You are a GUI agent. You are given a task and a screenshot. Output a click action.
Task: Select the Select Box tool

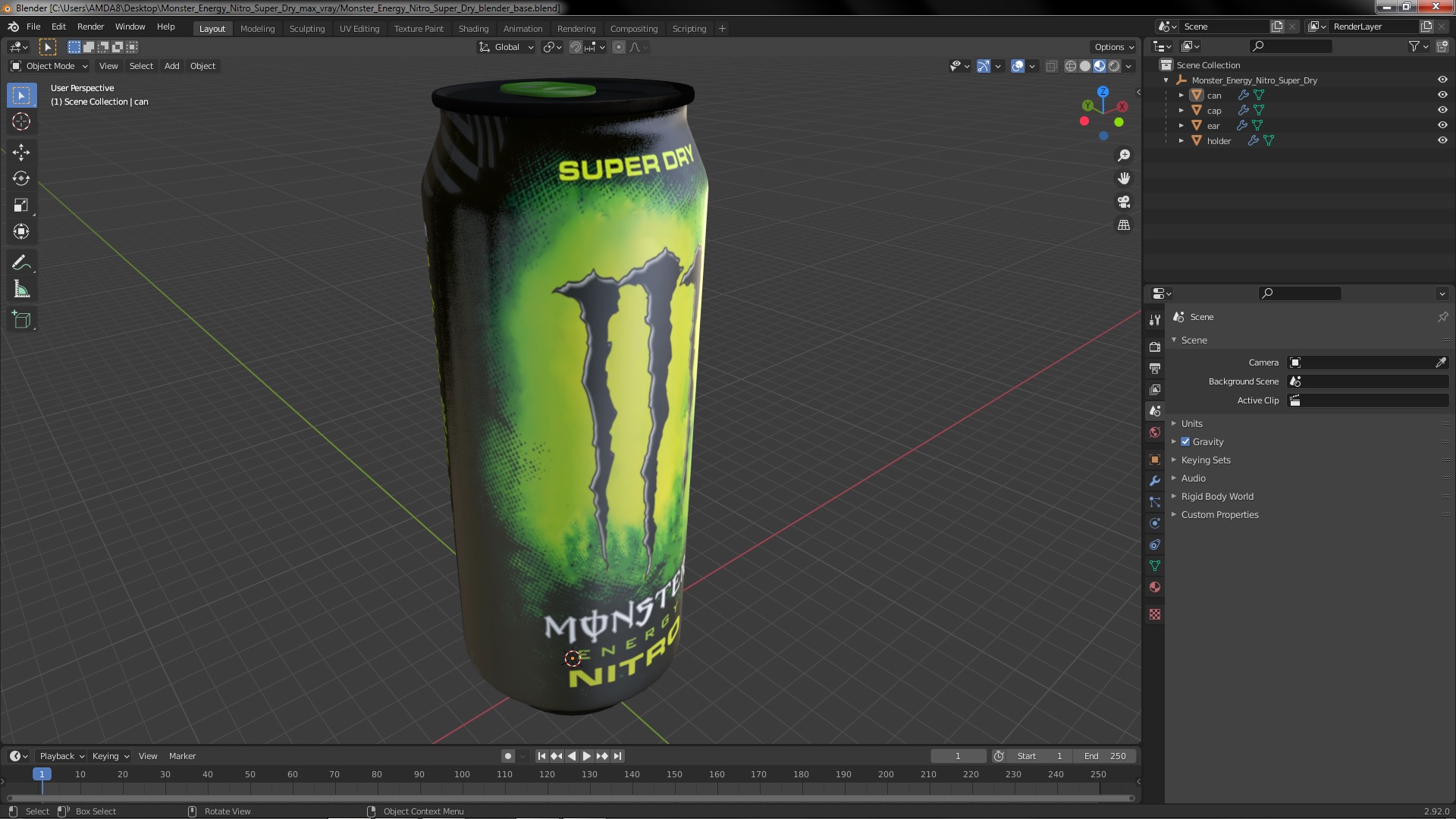[x=21, y=96]
